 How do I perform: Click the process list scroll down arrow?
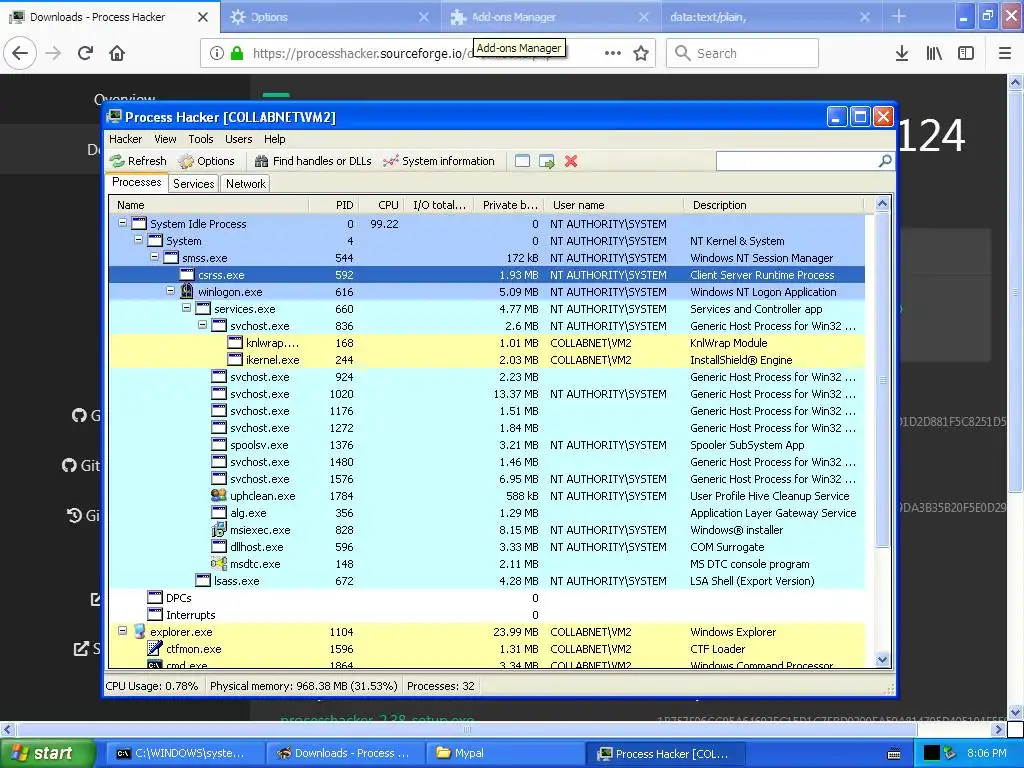[x=882, y=659]
